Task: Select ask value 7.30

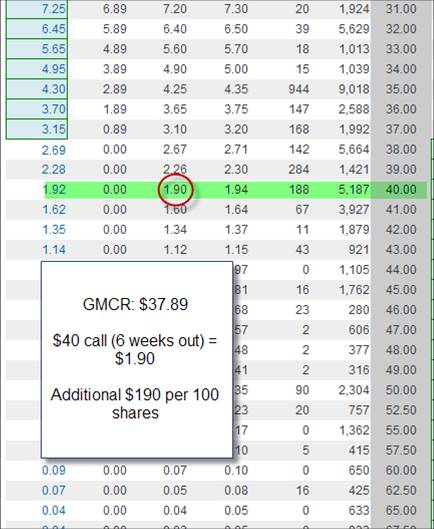Action: pyautogui.click(x=236, y=9)
